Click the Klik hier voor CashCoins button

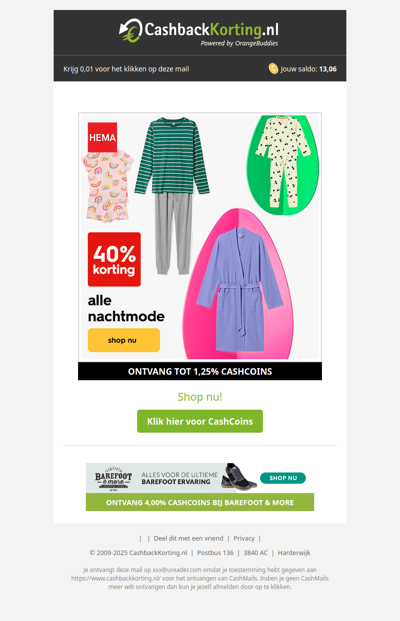200,421
